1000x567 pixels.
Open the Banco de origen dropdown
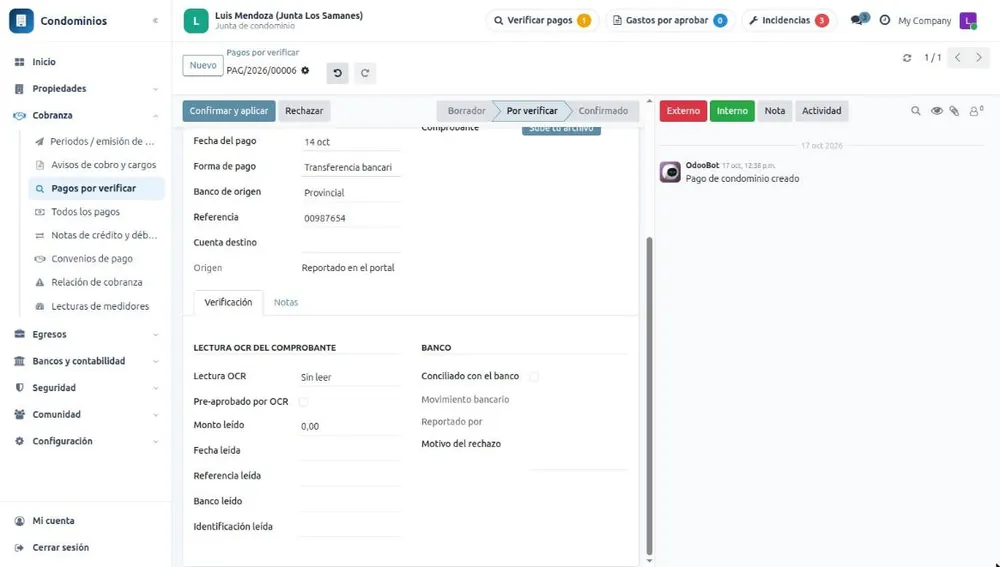[351, 193]
